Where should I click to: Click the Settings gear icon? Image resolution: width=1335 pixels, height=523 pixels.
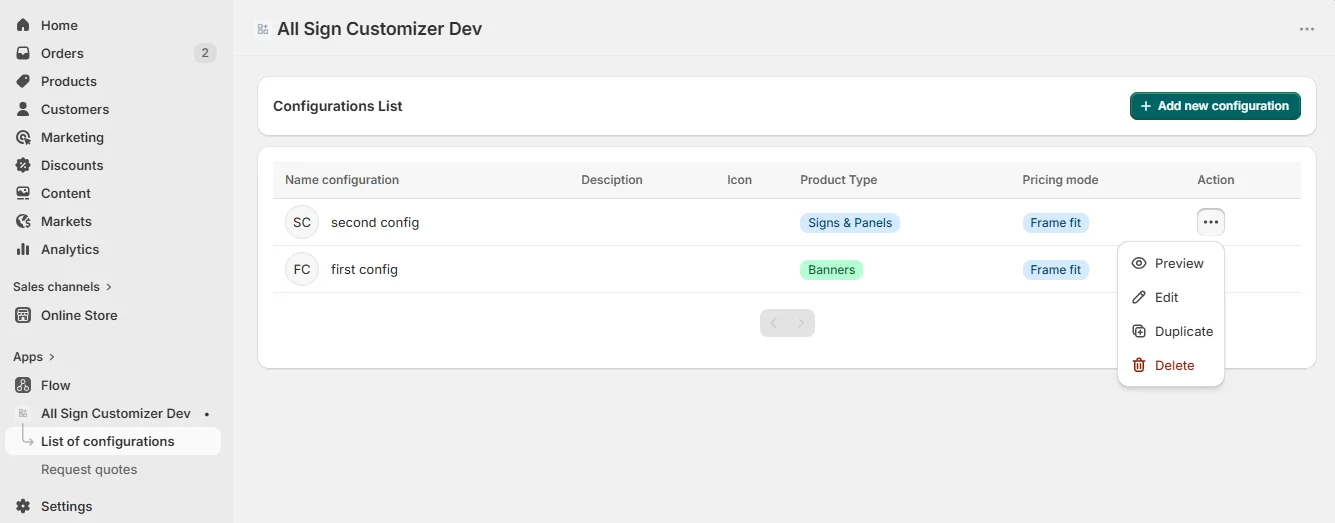pos(23,506)
